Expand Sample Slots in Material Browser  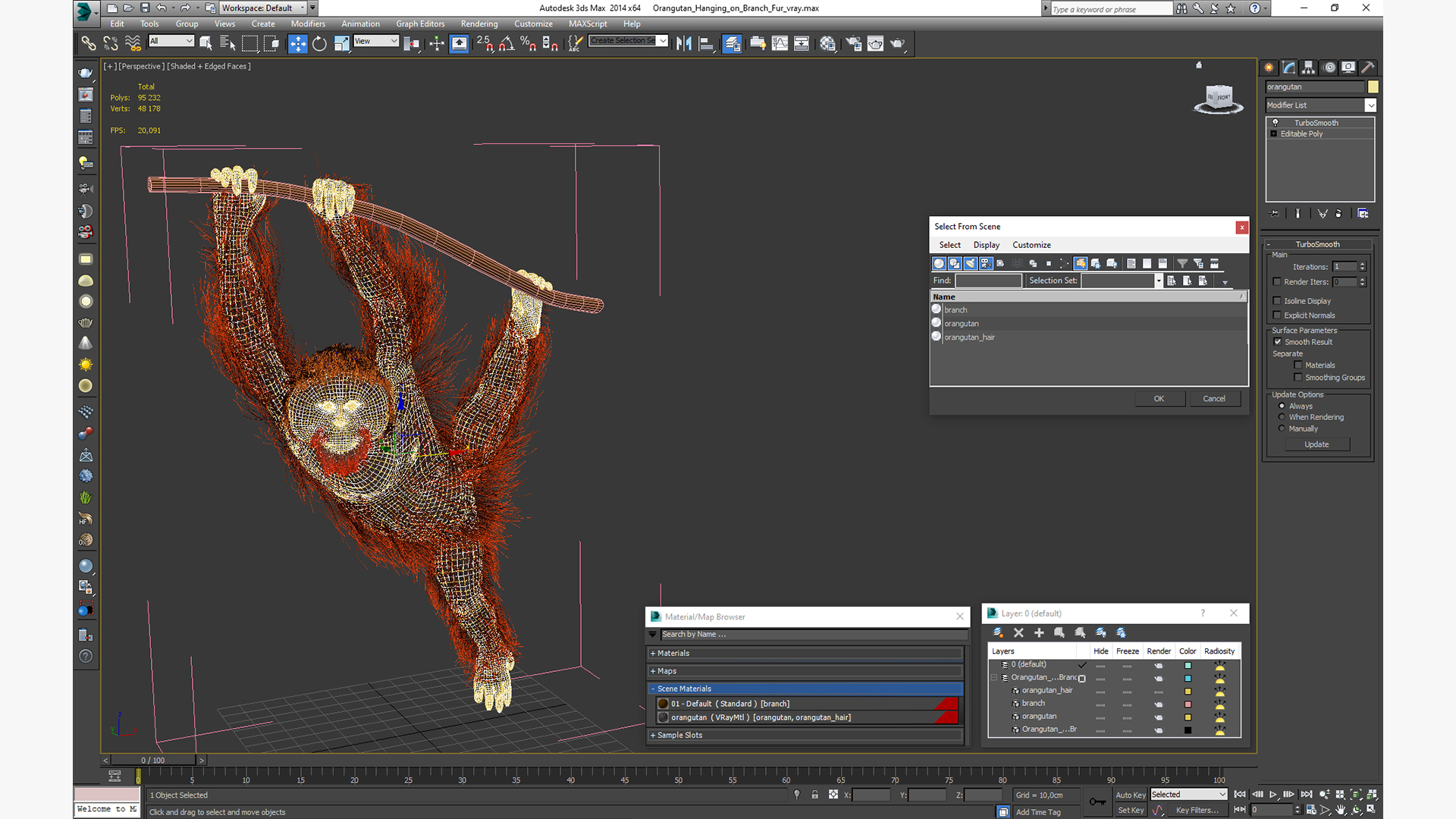(805, 735)
